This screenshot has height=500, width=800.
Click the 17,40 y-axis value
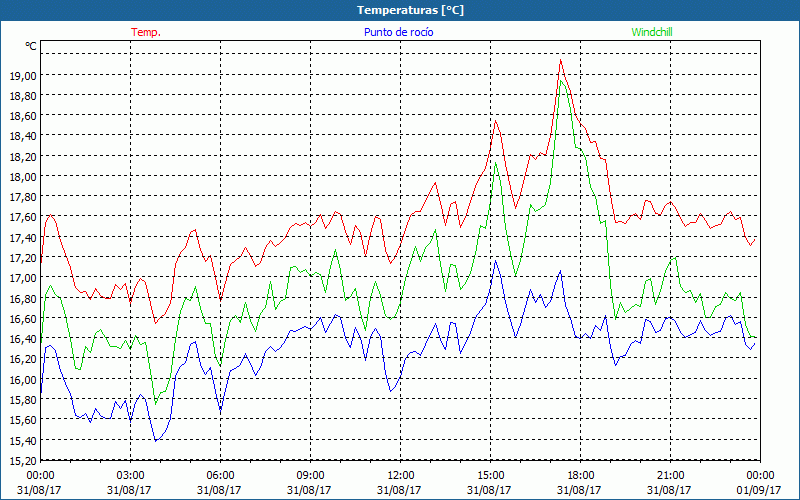23,237
